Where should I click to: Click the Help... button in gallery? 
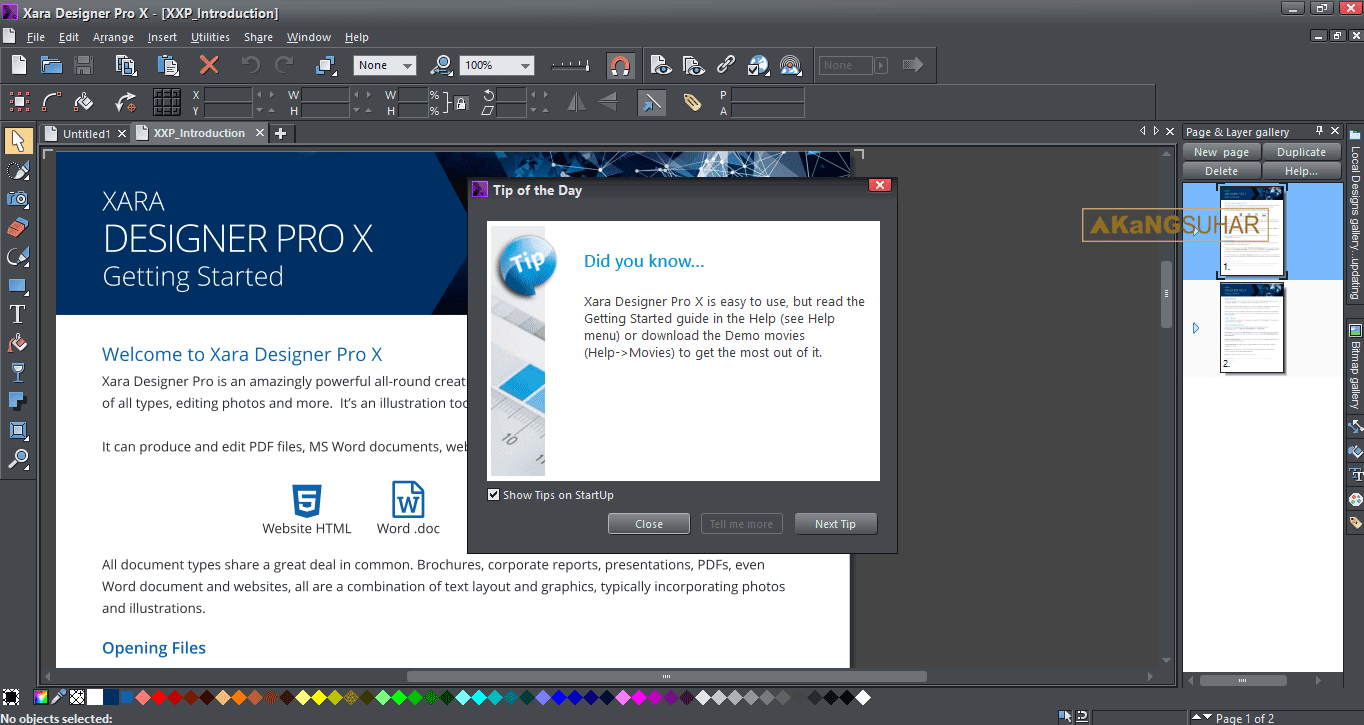pyautogui.click(x=1301, y=171)
